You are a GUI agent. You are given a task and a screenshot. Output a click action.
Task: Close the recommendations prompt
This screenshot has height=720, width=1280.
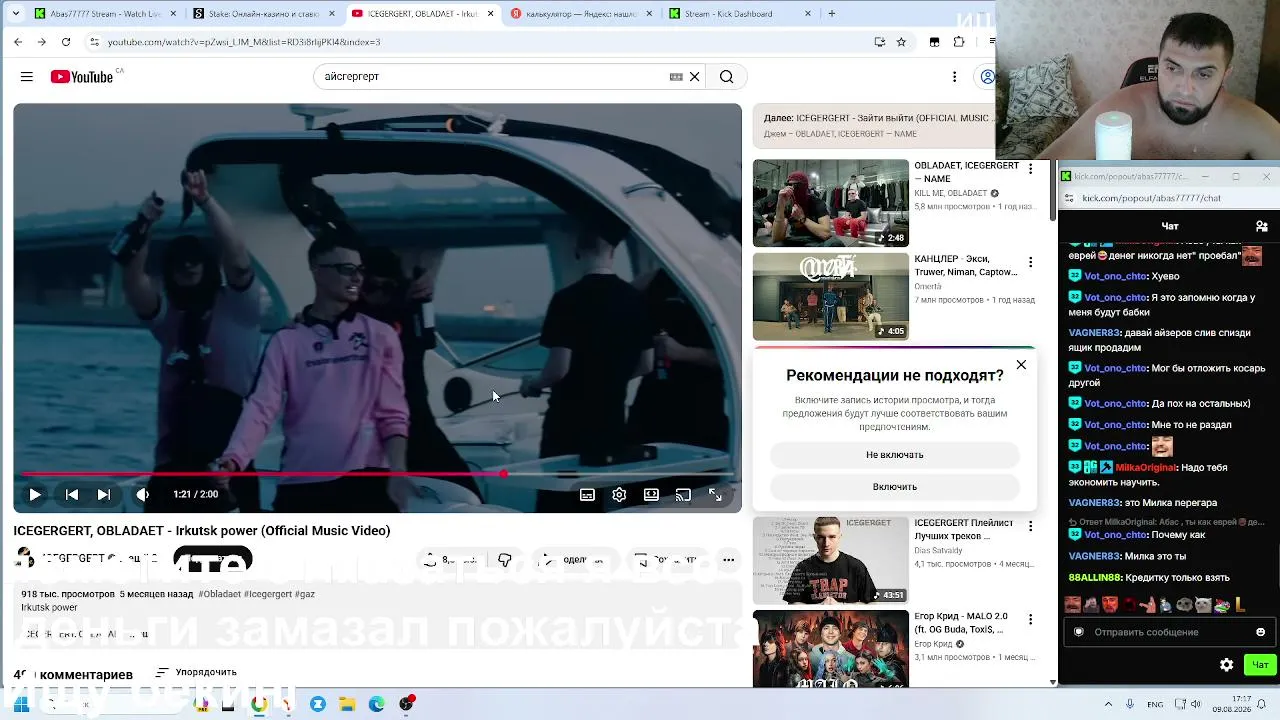coord(1021,365)
